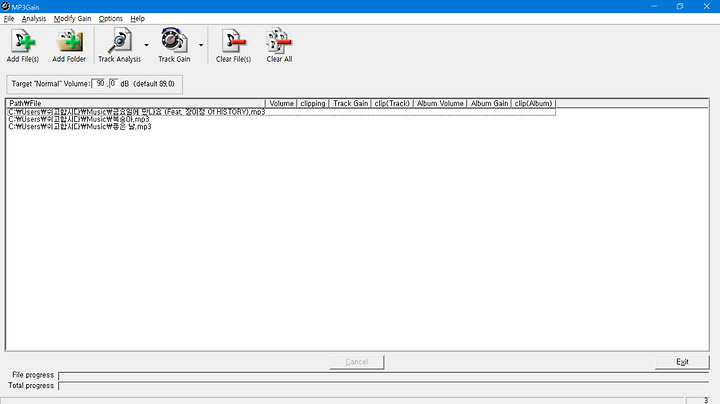
Task: Expand the Track Analysis dropdown arrow
Action: pos(146,45)
